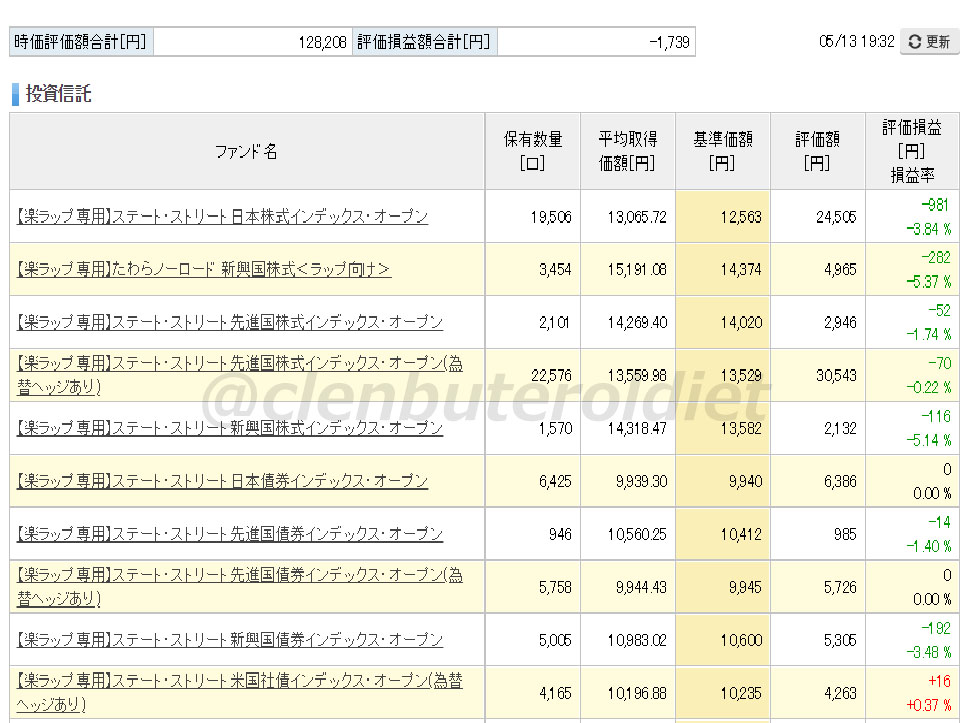Select loss rate -3.84 % value
The image size is (969, 723).
[x=929, y=229]
